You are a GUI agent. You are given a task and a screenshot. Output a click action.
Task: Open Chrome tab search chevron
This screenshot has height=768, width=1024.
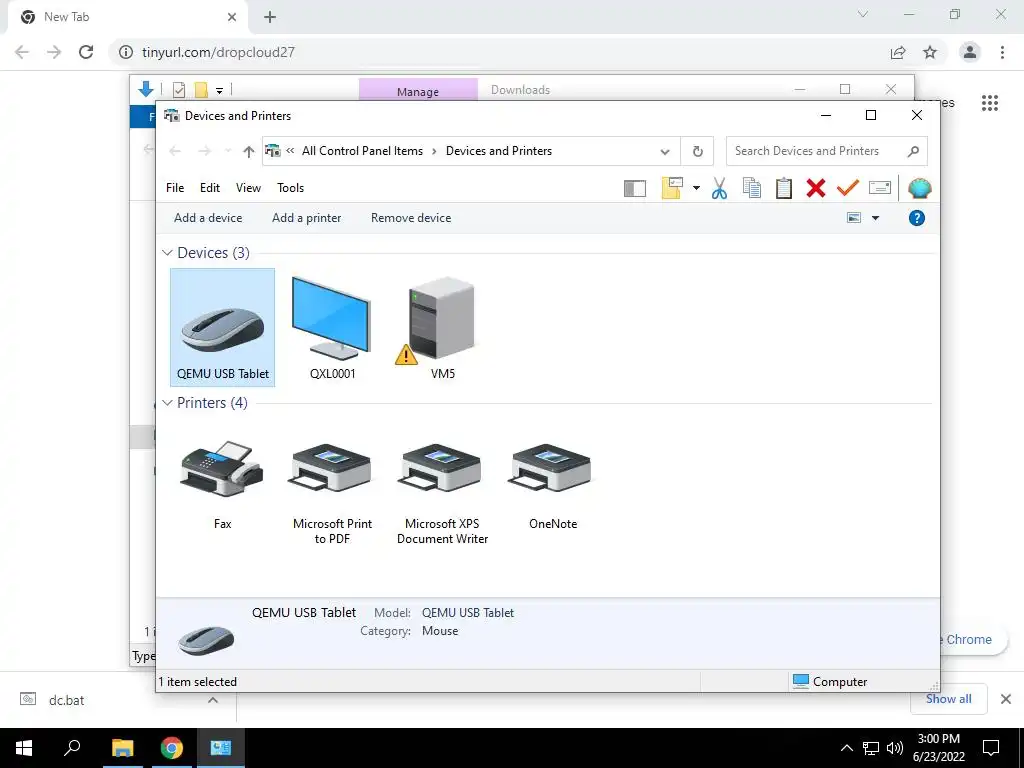tap(863, 14)
